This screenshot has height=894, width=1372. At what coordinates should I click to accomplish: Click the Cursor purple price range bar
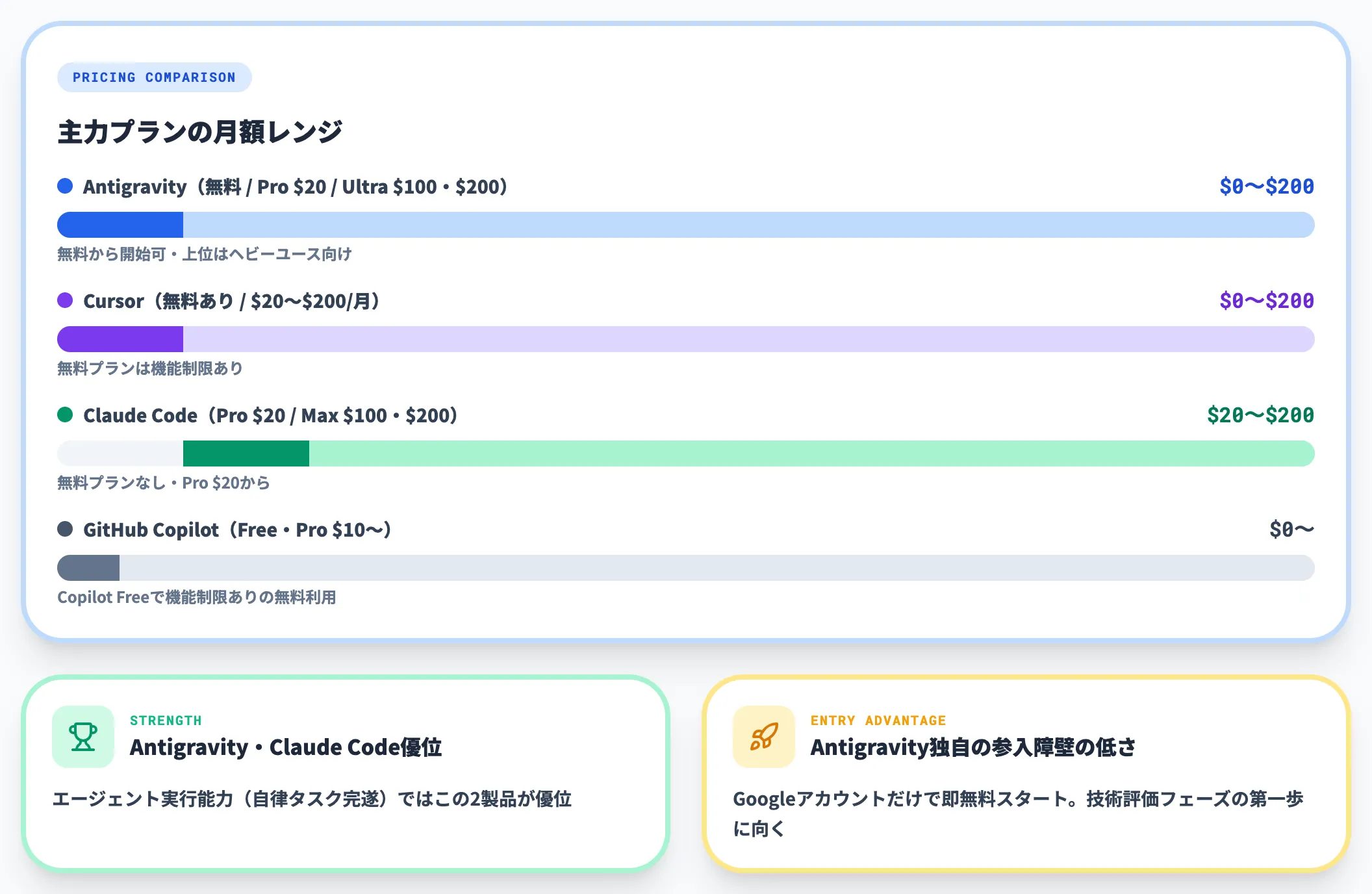(686, 339)
